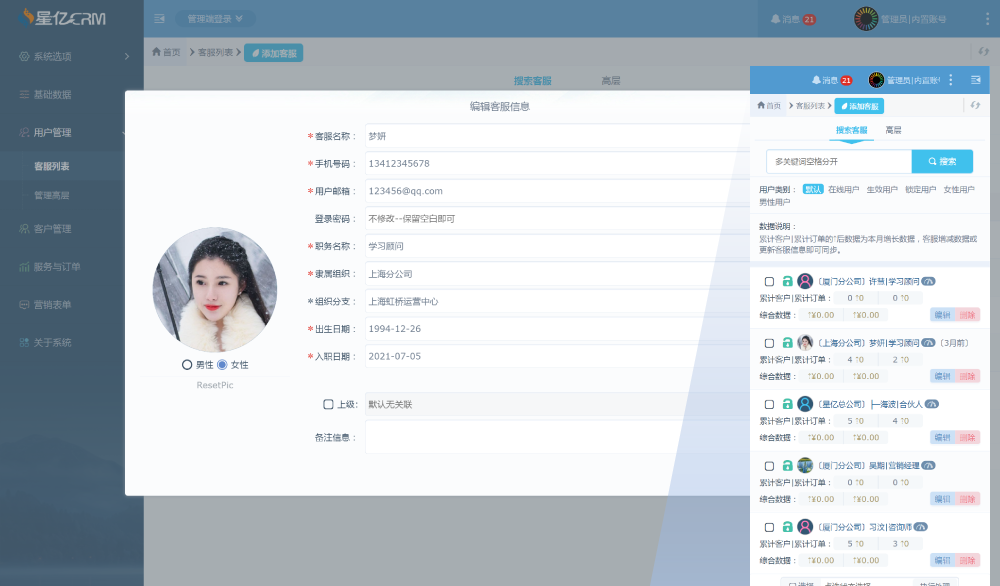The width and height of the screenshot is (1000, 586).
Task: Open the 管理端登录 dropdown
Action: [217, 17]
